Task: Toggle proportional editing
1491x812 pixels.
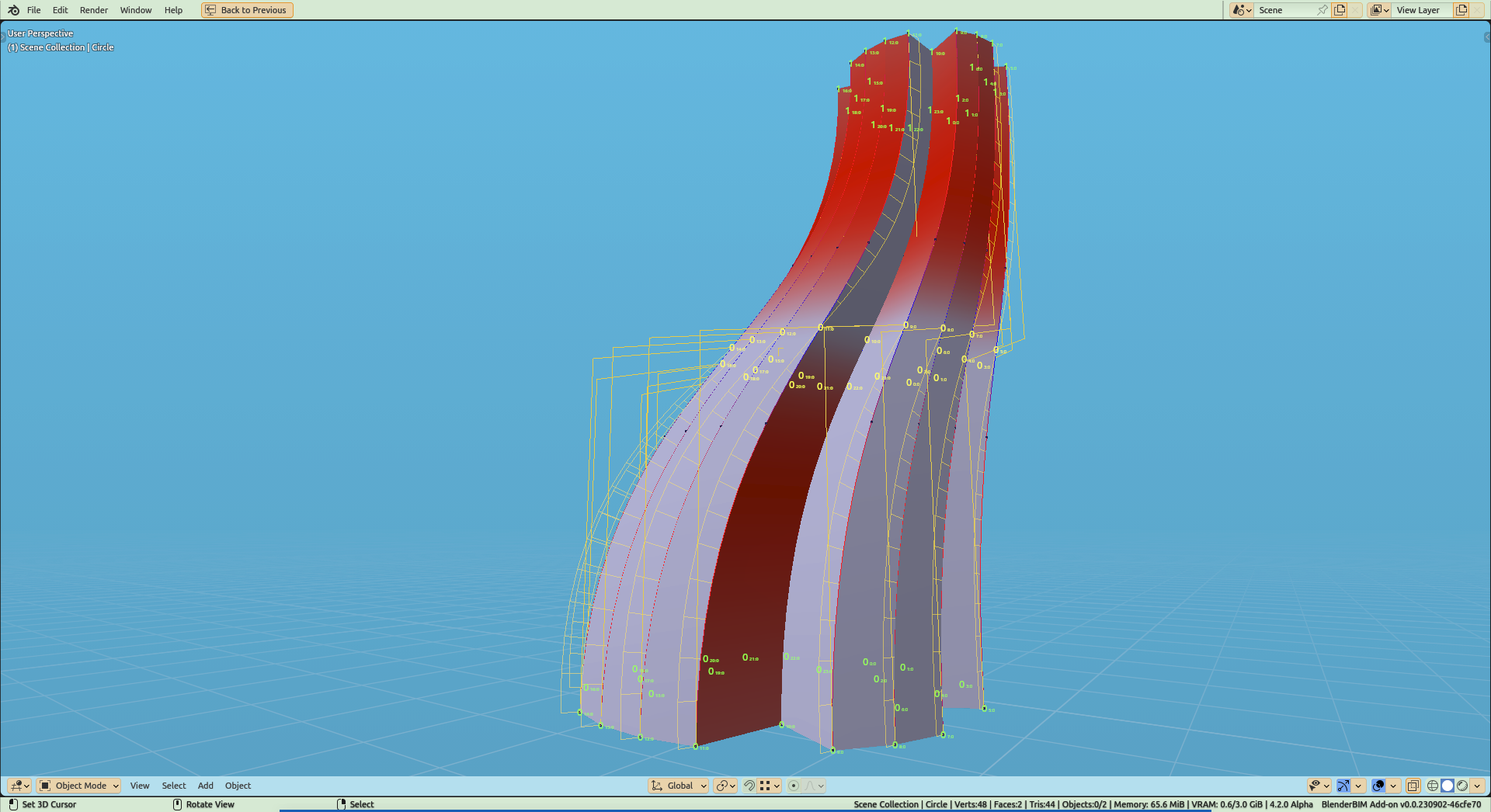Action: pyautogui.click(x=794, y=786)
